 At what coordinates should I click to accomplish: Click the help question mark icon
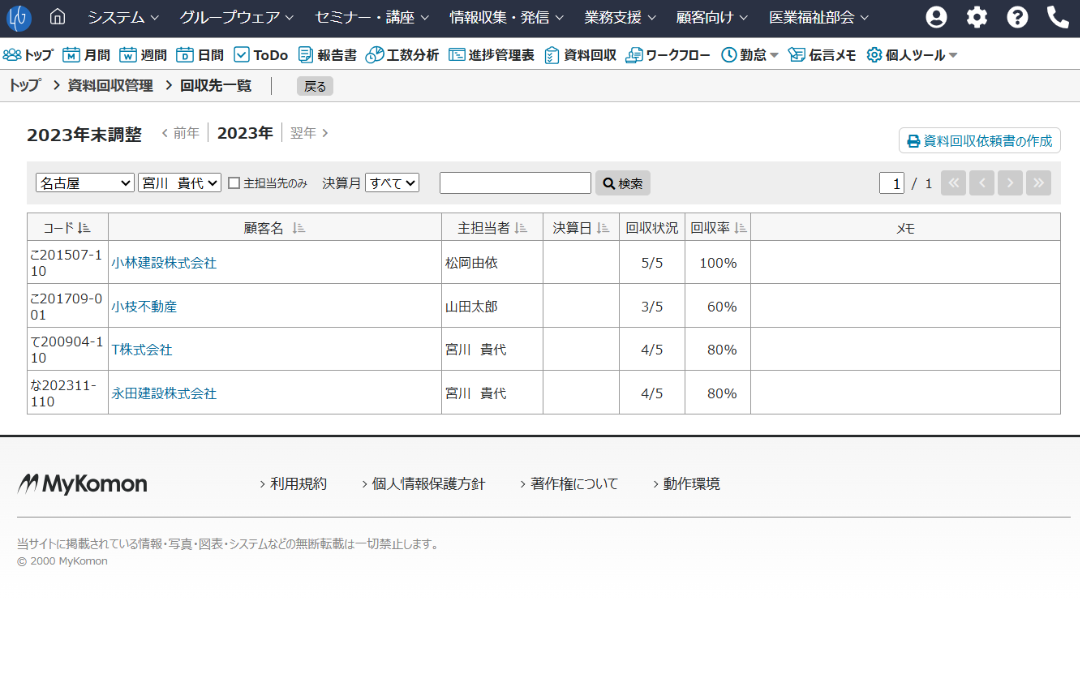(x=1017, y=17)
